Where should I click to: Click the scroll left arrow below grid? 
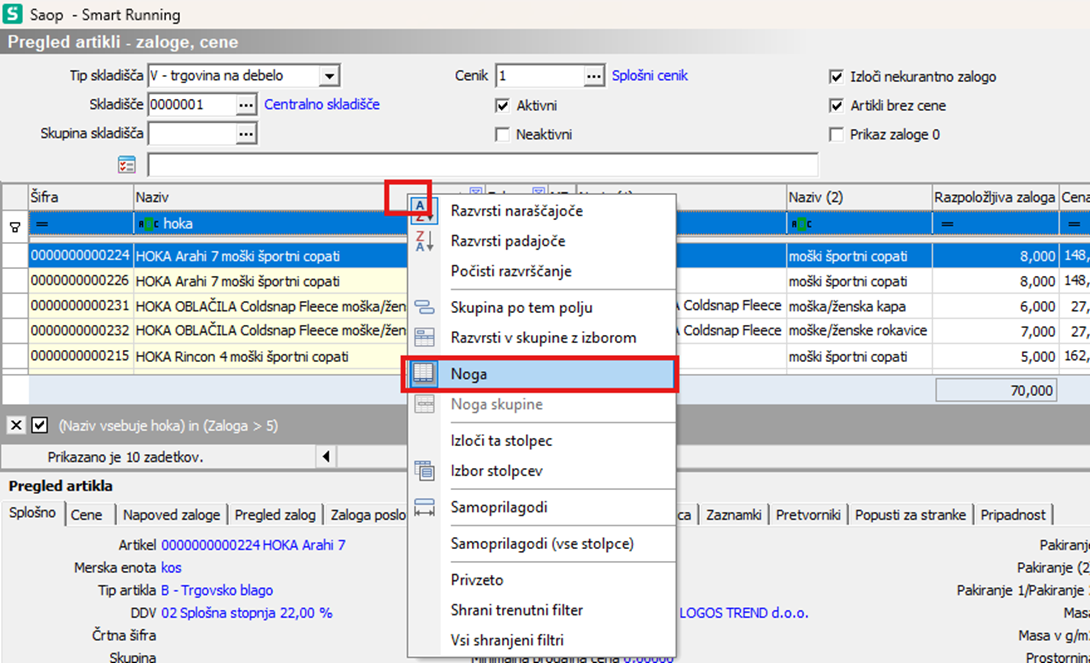[326, 457]
